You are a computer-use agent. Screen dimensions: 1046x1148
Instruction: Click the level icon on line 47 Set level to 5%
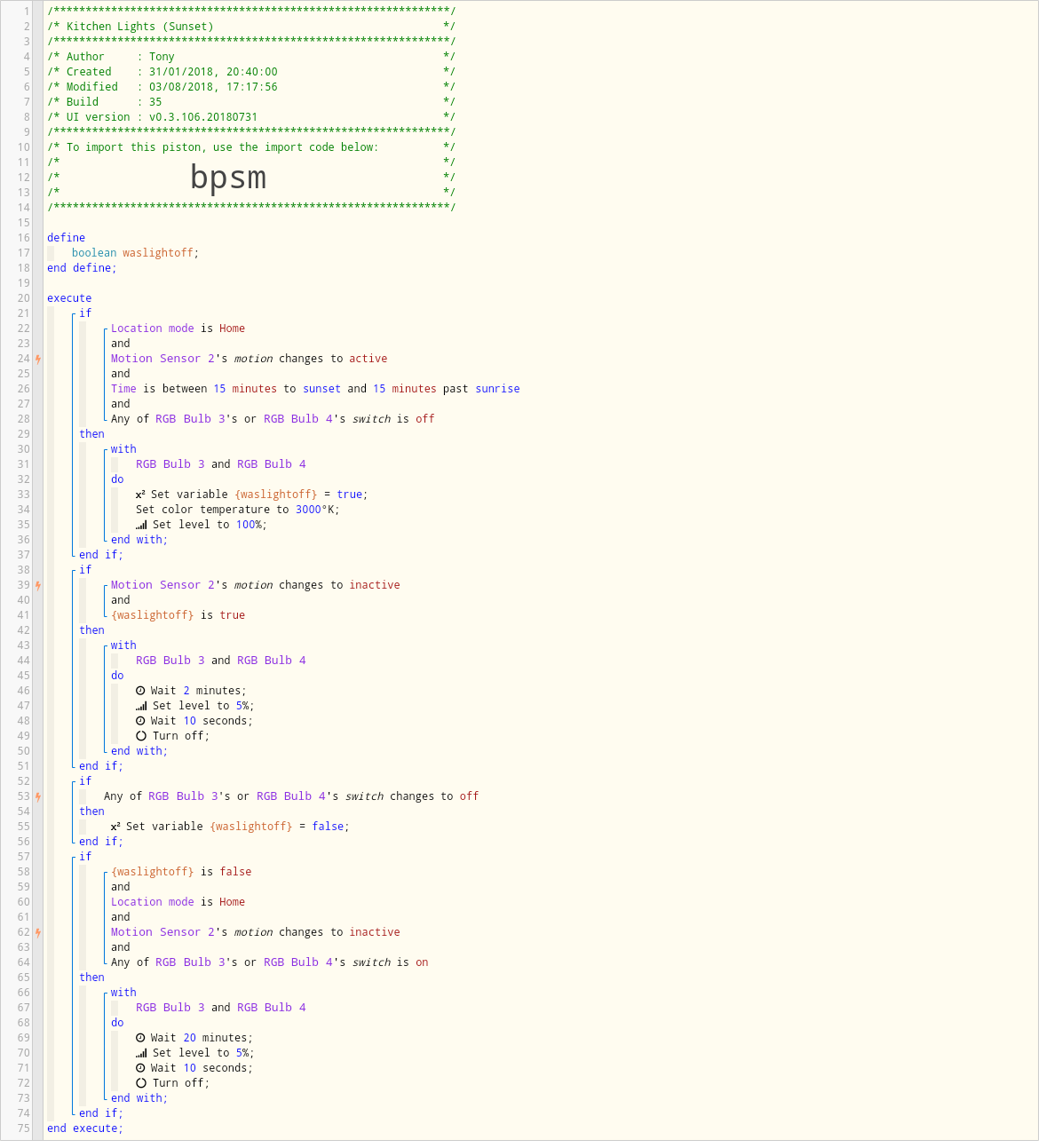click(141, 706)
